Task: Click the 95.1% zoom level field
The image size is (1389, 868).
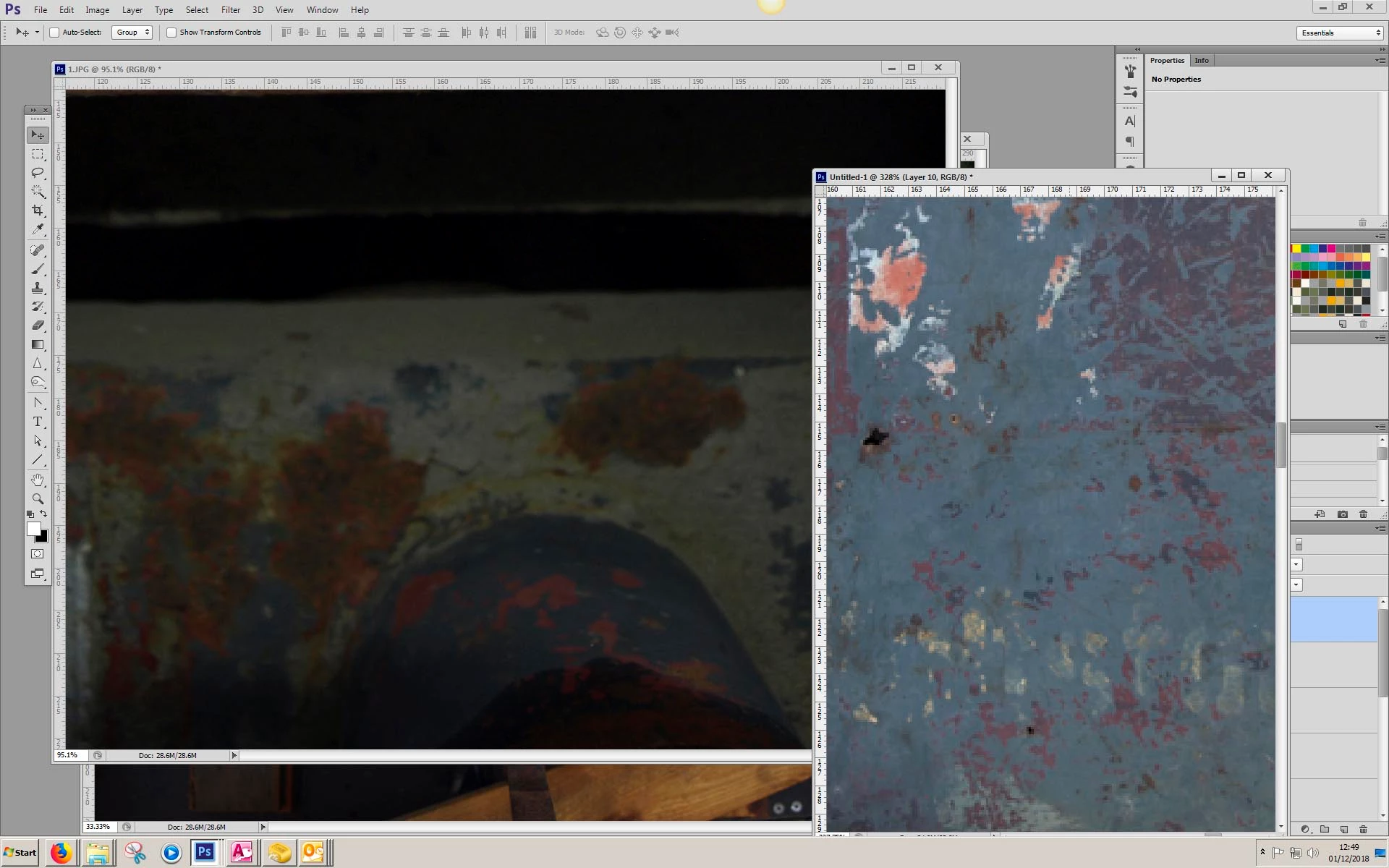Action: coord(69,755)
